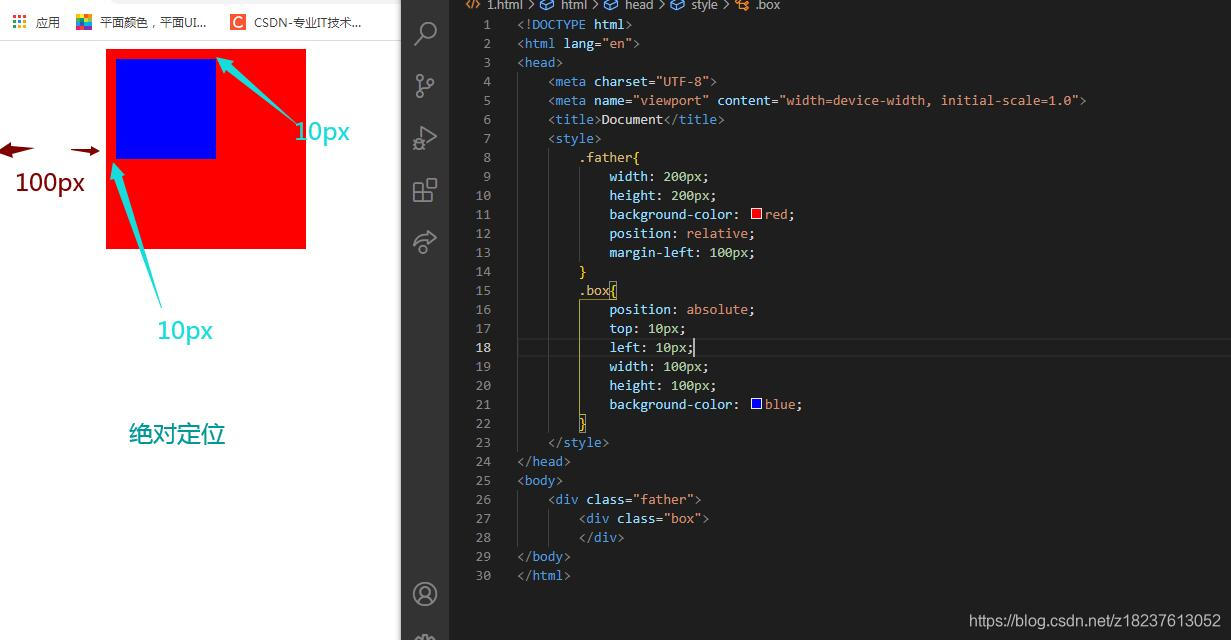1231x640 pixels.
Task: Click the <!DOCTYPE html> line
Action: tap(575, 24)
